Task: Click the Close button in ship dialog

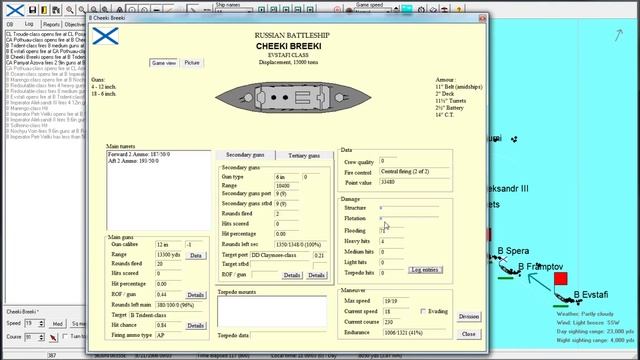Action: click(x=469, y=334)
